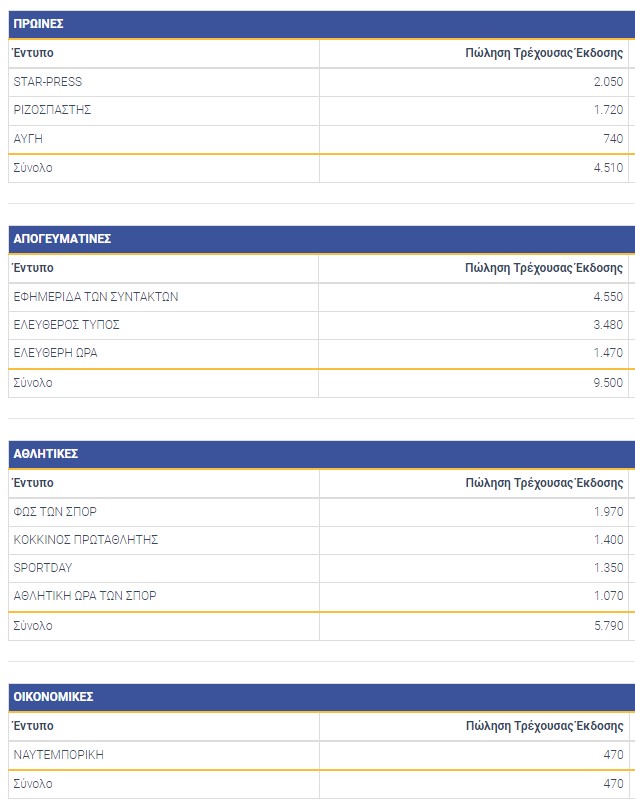The image size is (635, 809).
Task: Select the ΝΑΥΤΕΜΠΟΡΙΚΗ newspaper
Action: (x=59, y=755)
